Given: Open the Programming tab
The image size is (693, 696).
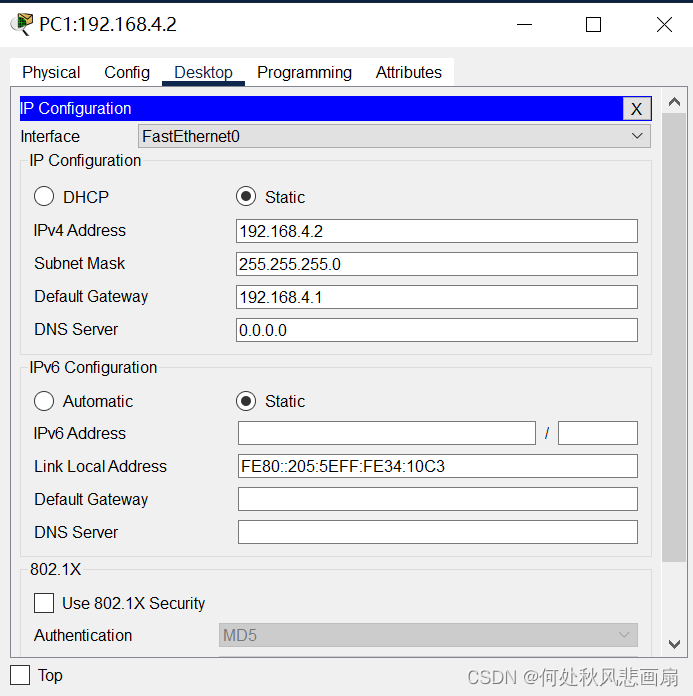Looking at the screenshot, I should click(x=305, y=72).
